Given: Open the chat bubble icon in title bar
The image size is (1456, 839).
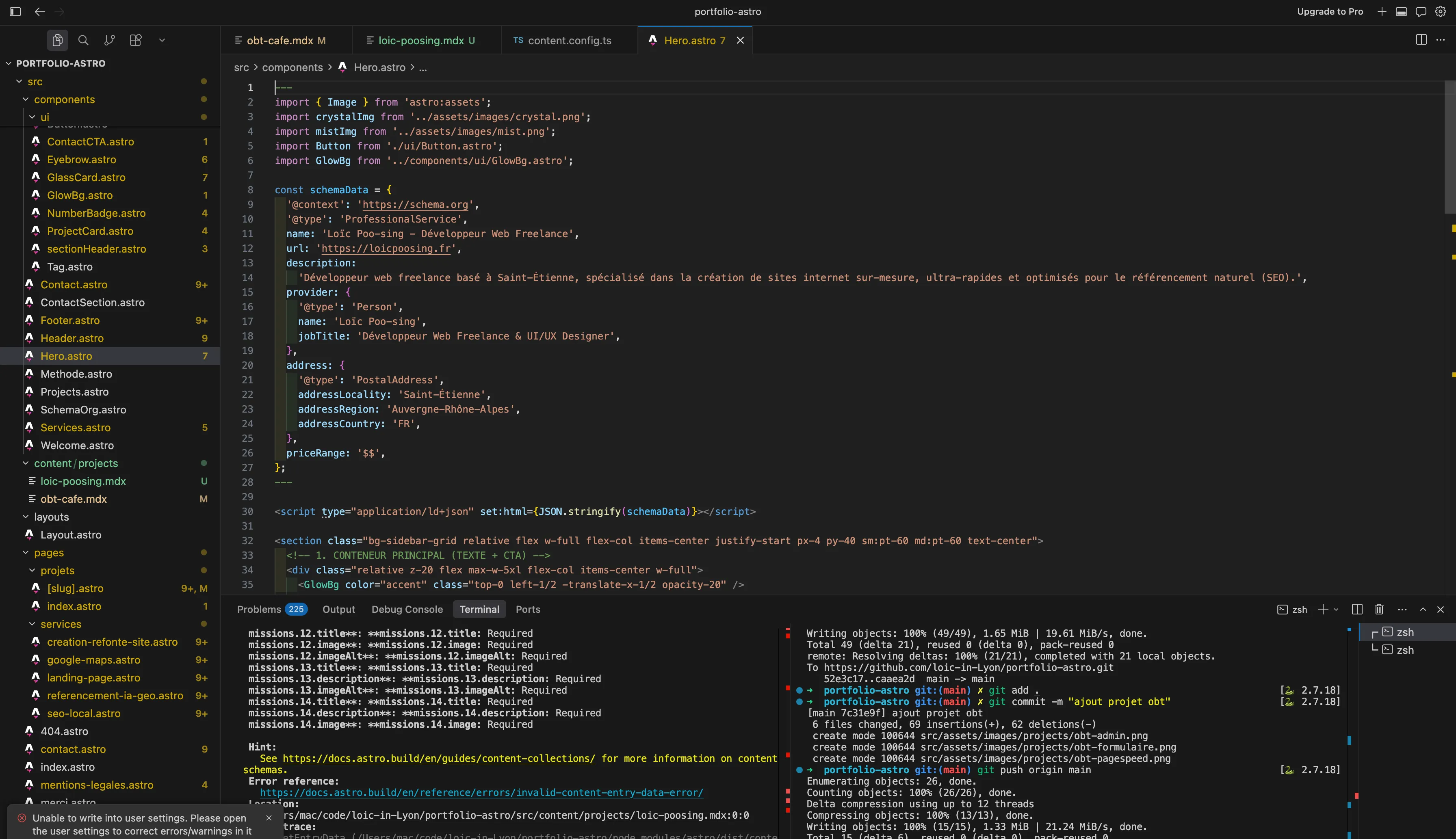Looking at the screenshot, I should [1421, 11].
